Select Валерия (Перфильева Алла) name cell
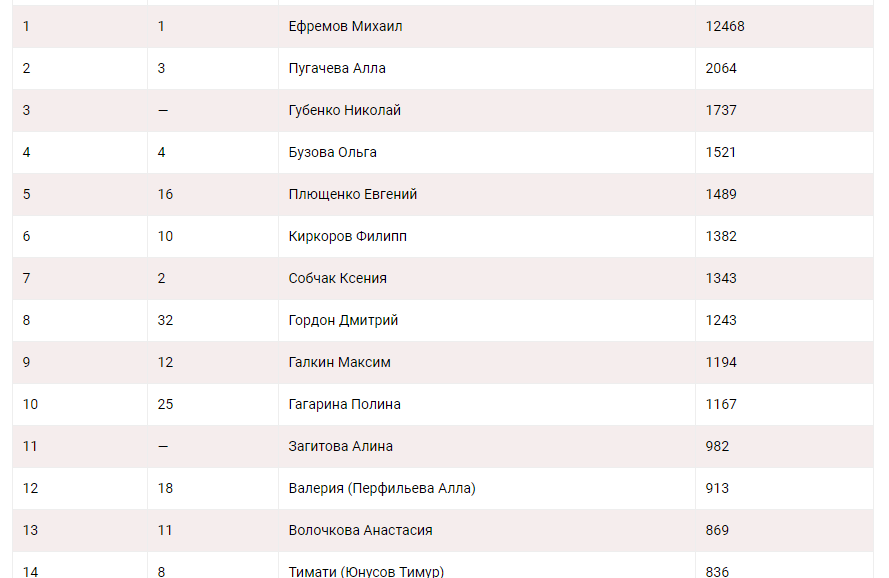This screenshot has height=578, width=889. [x=381, y=488]
